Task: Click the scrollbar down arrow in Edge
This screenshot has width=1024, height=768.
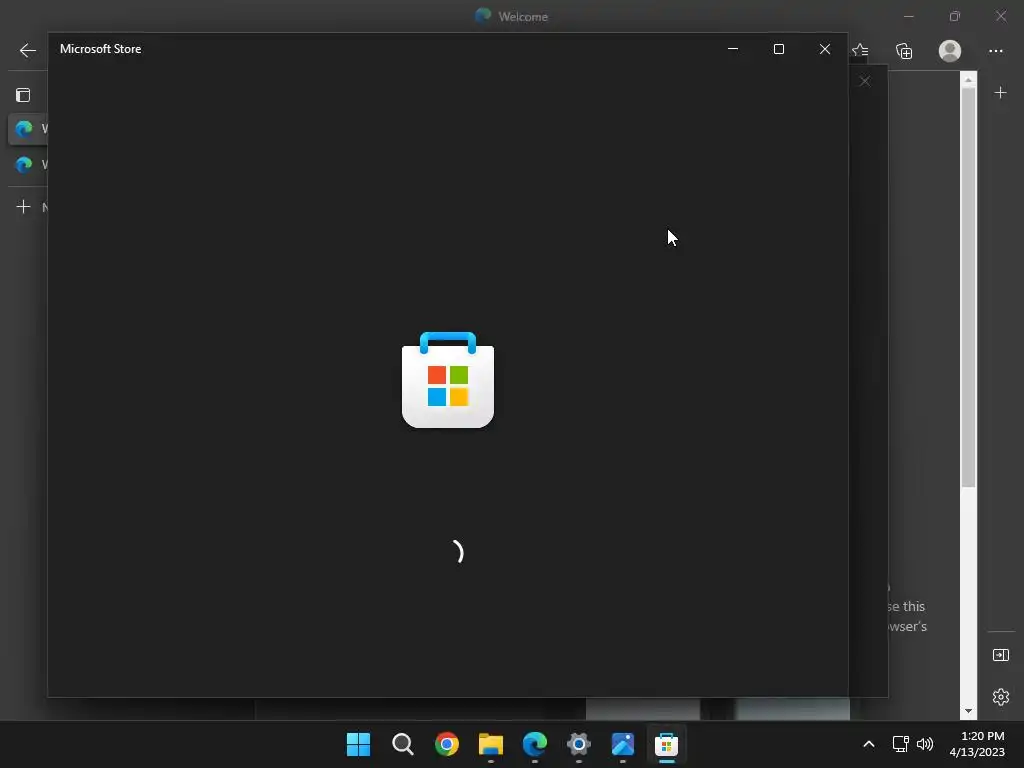Action: click(968, 711)
